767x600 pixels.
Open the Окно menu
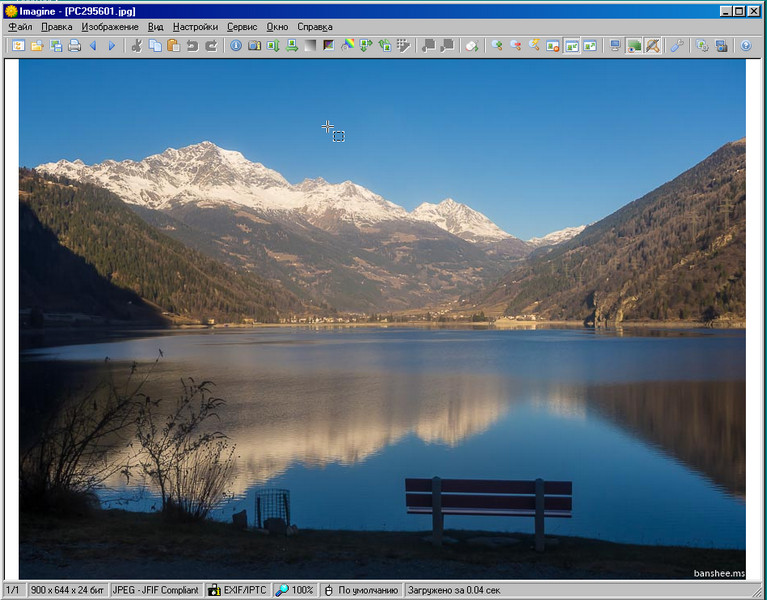277,27
